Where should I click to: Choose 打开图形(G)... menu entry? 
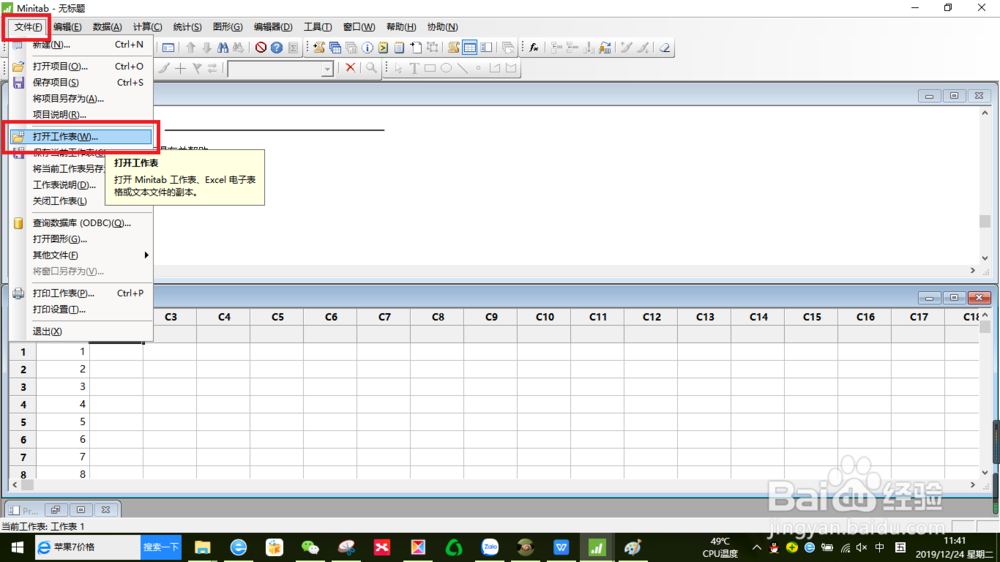(81, 239)
